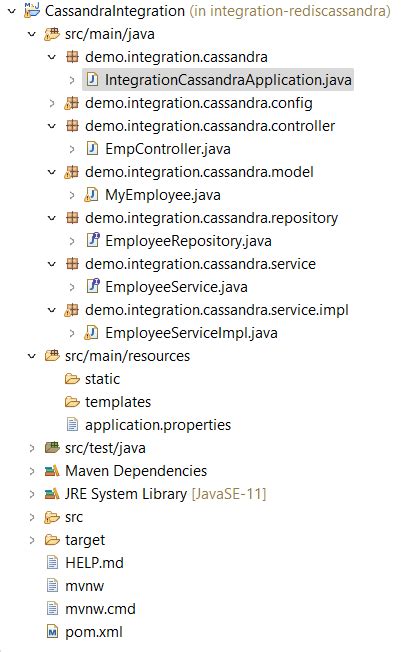Screen dimensions: 410x652
Task: Click the target folder icon
Action: [52, 540]
